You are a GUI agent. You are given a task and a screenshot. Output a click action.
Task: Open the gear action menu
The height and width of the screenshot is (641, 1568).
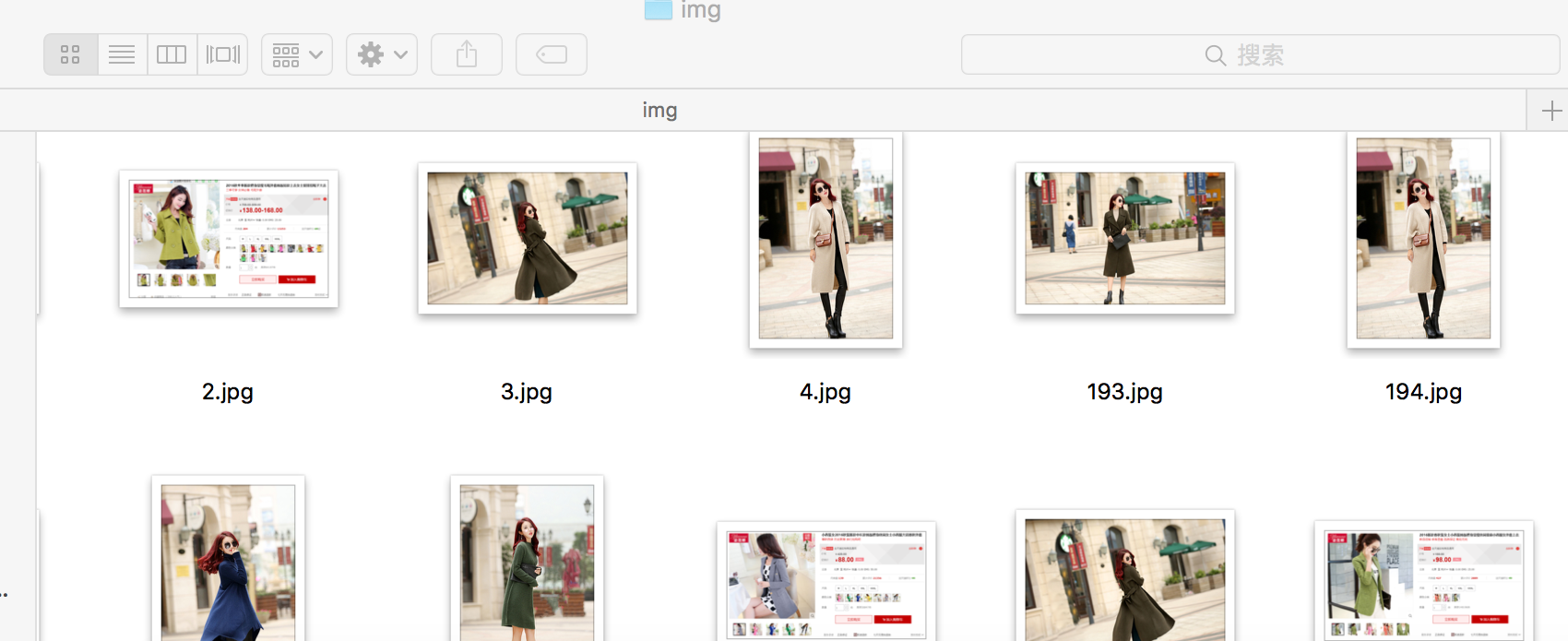point(382,54)
